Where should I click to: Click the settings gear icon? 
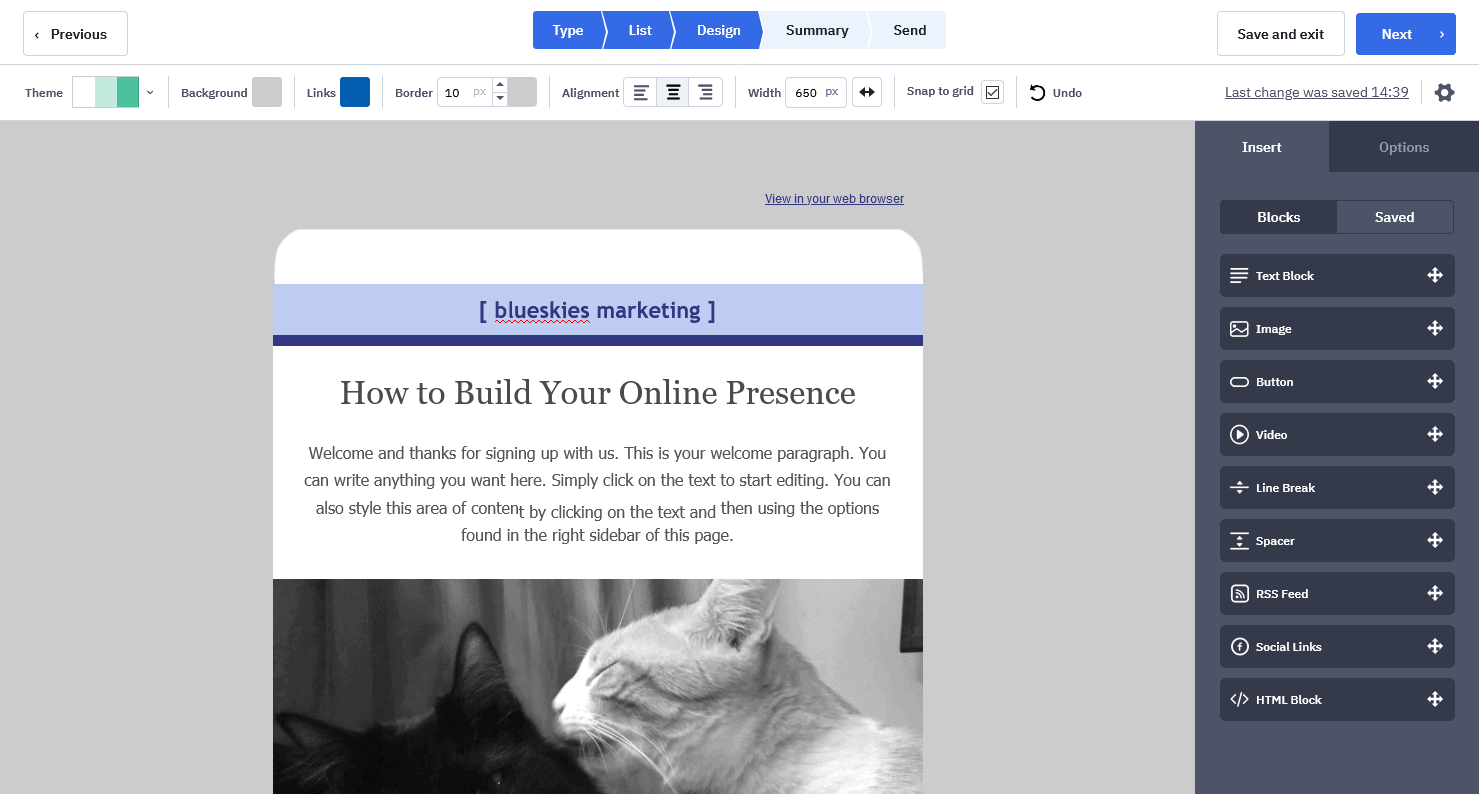1444,93
